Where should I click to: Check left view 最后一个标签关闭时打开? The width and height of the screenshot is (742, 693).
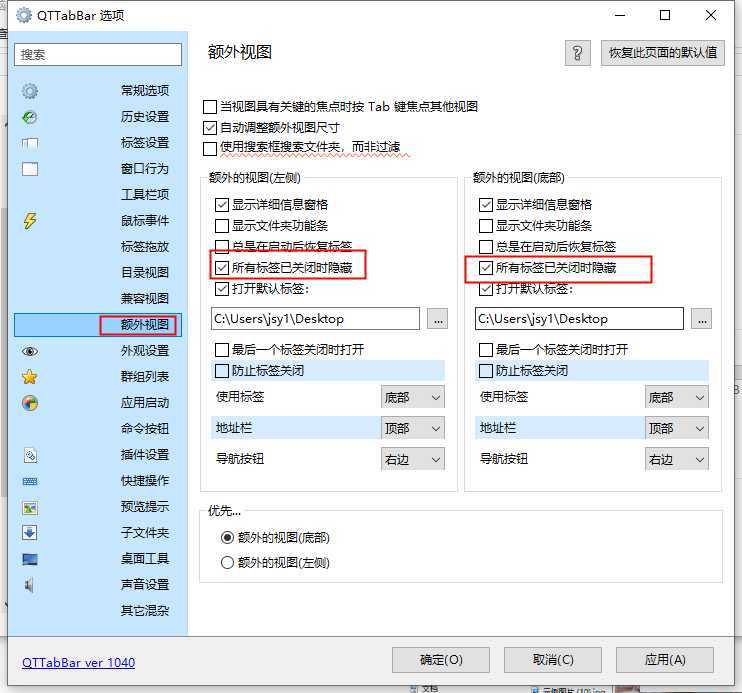pyautogui.click(x=222, y=350)
